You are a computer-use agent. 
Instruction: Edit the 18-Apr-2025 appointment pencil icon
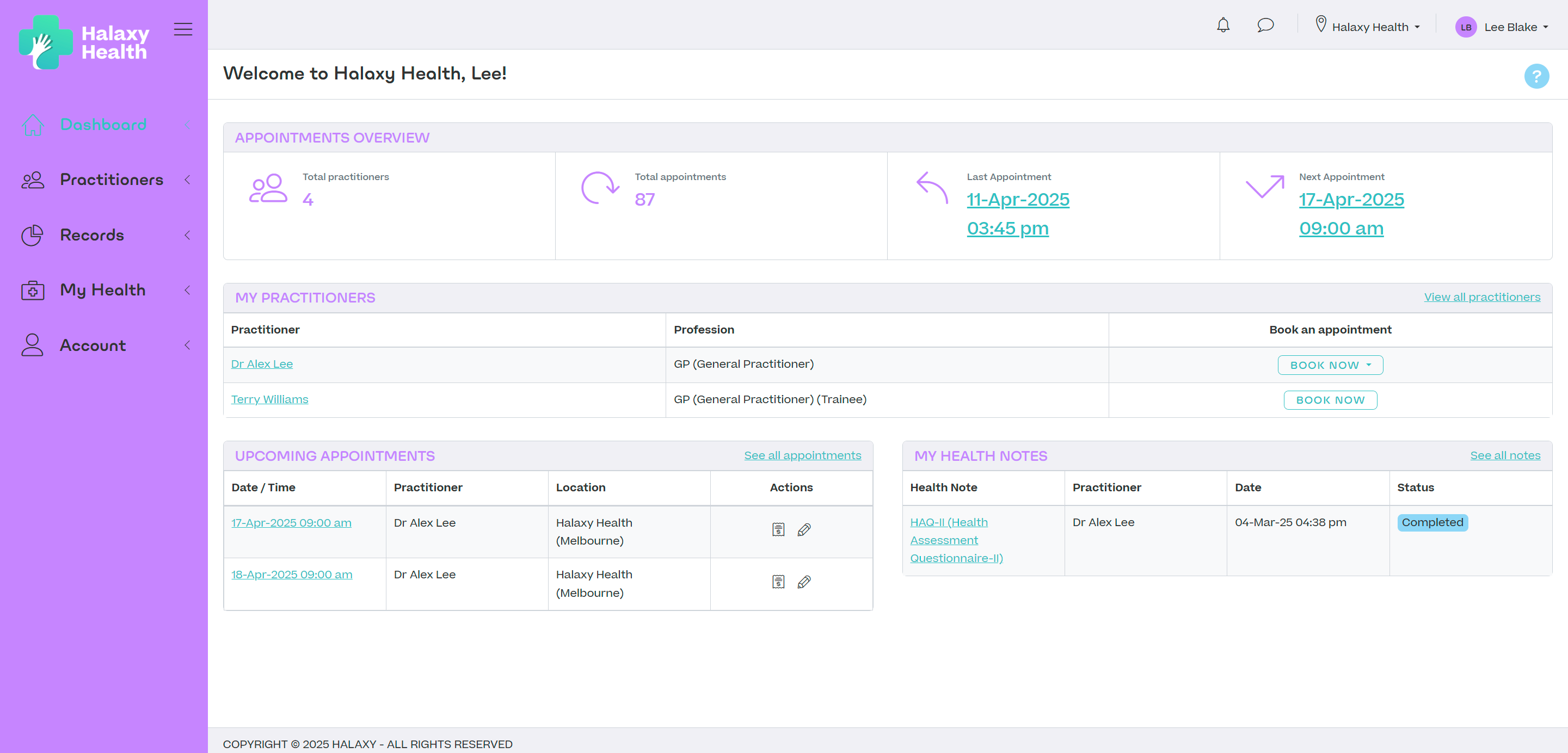pyautogui.click(x=804, y=582)
